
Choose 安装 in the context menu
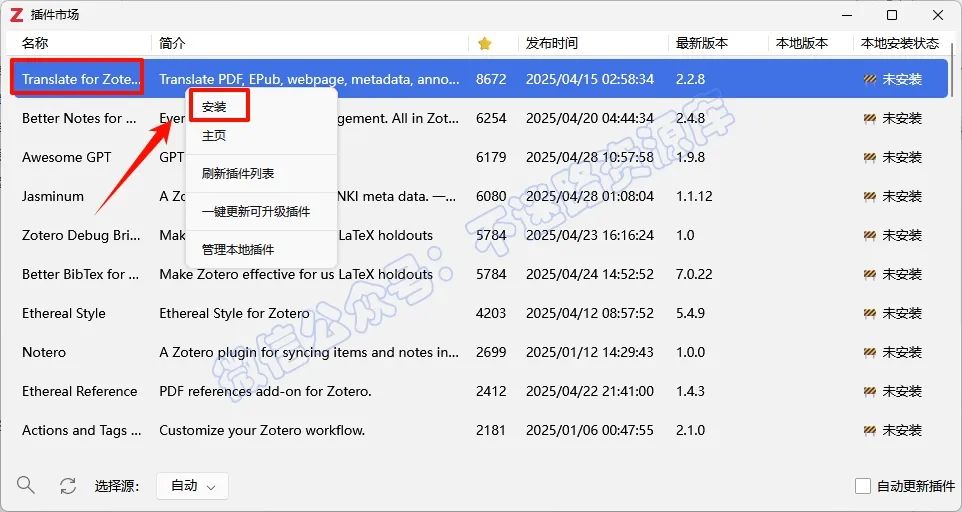coord(214,107)
